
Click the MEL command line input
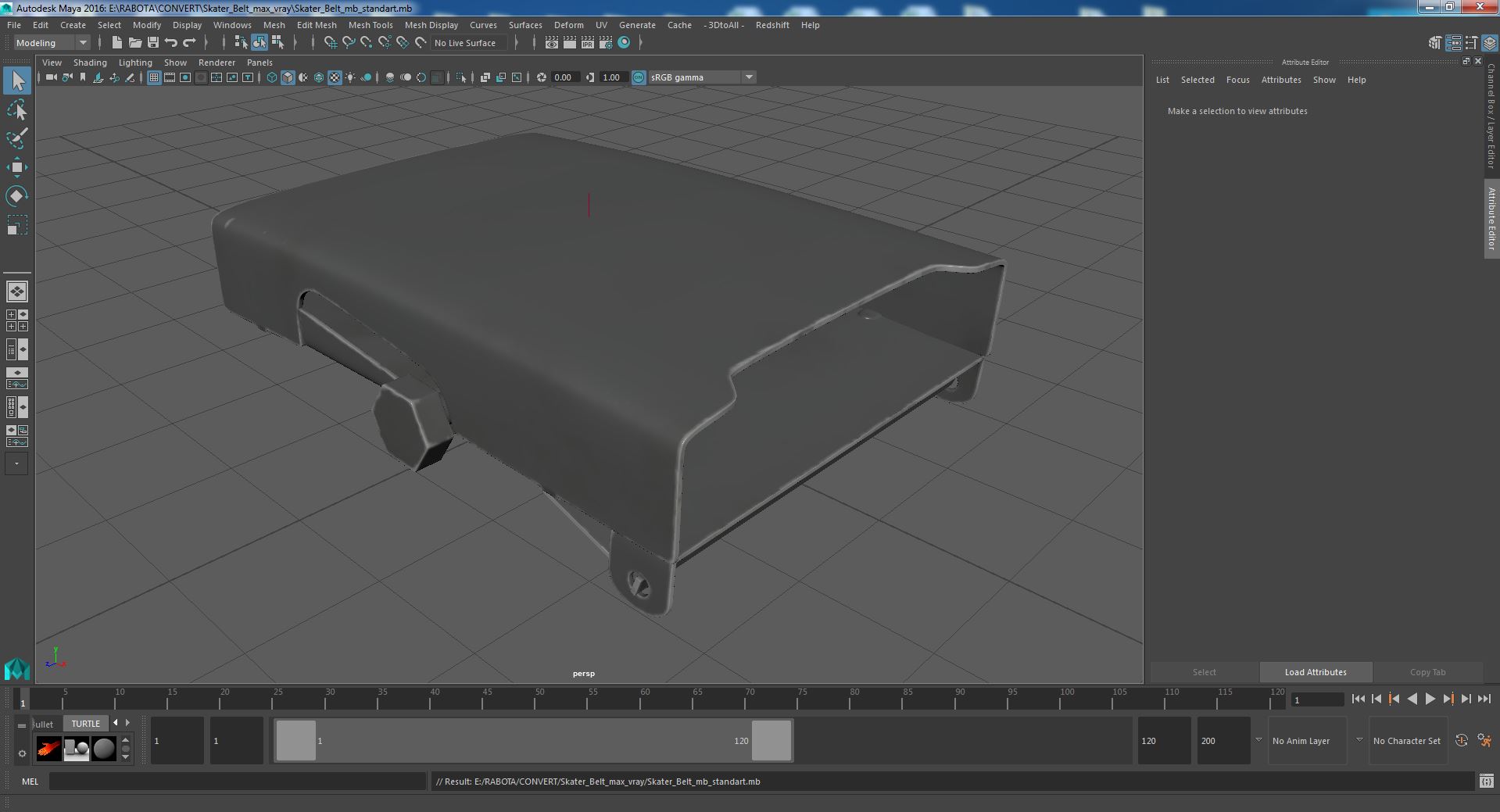[x=237, y=782]
